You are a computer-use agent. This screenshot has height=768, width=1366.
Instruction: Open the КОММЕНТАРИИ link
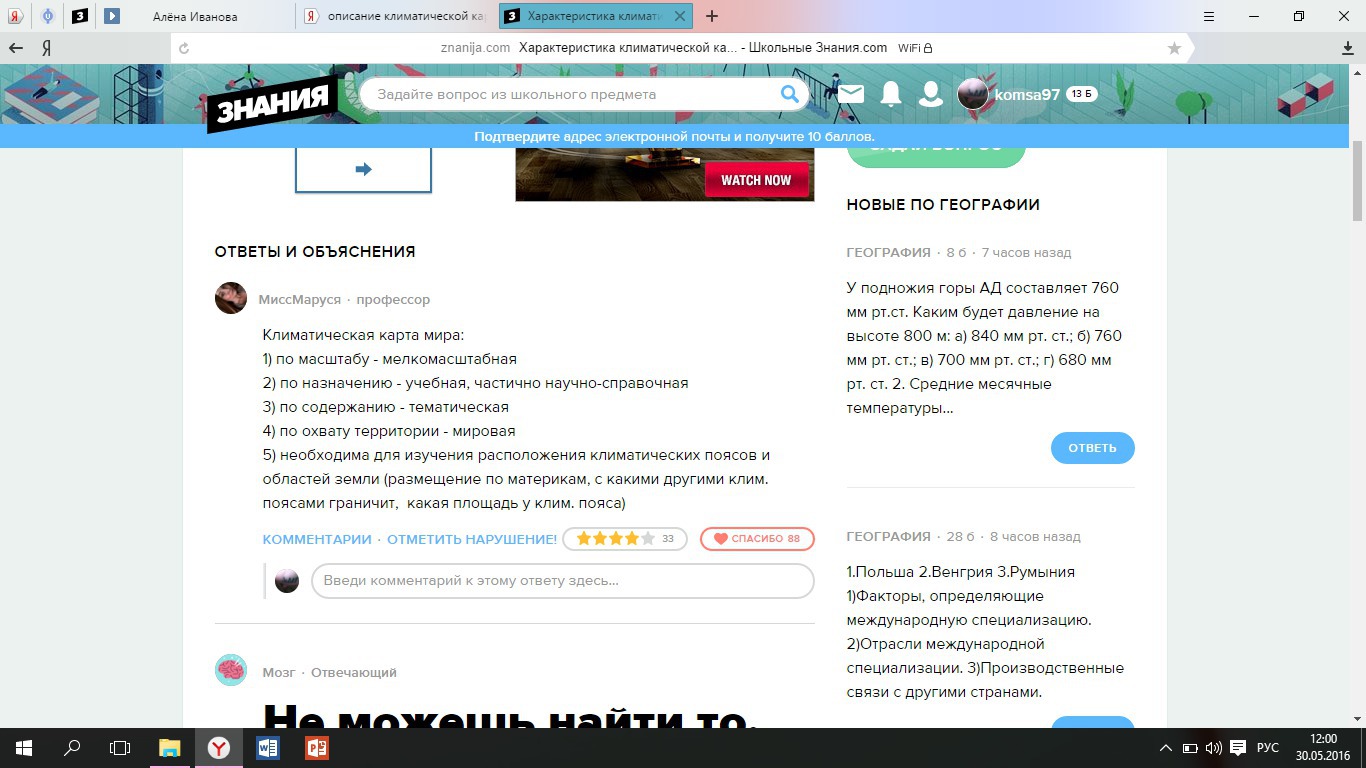point(317,539)
